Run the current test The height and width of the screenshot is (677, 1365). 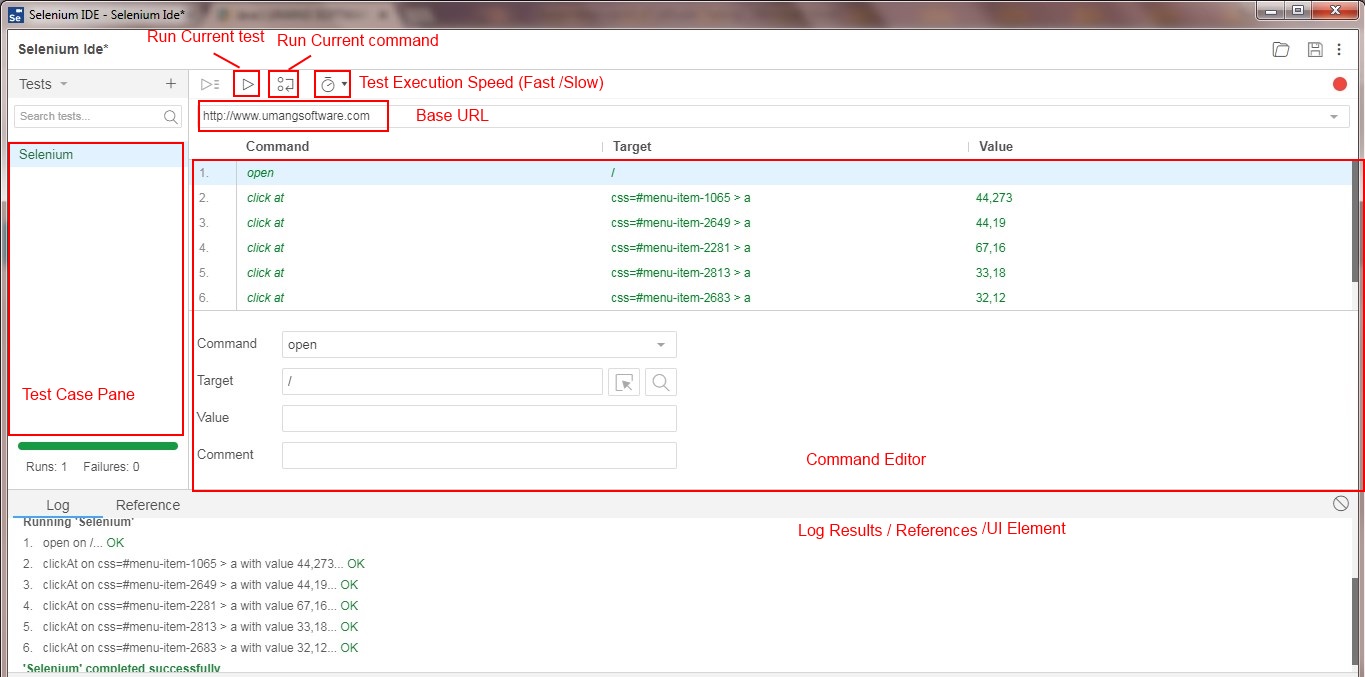point(248,85)
